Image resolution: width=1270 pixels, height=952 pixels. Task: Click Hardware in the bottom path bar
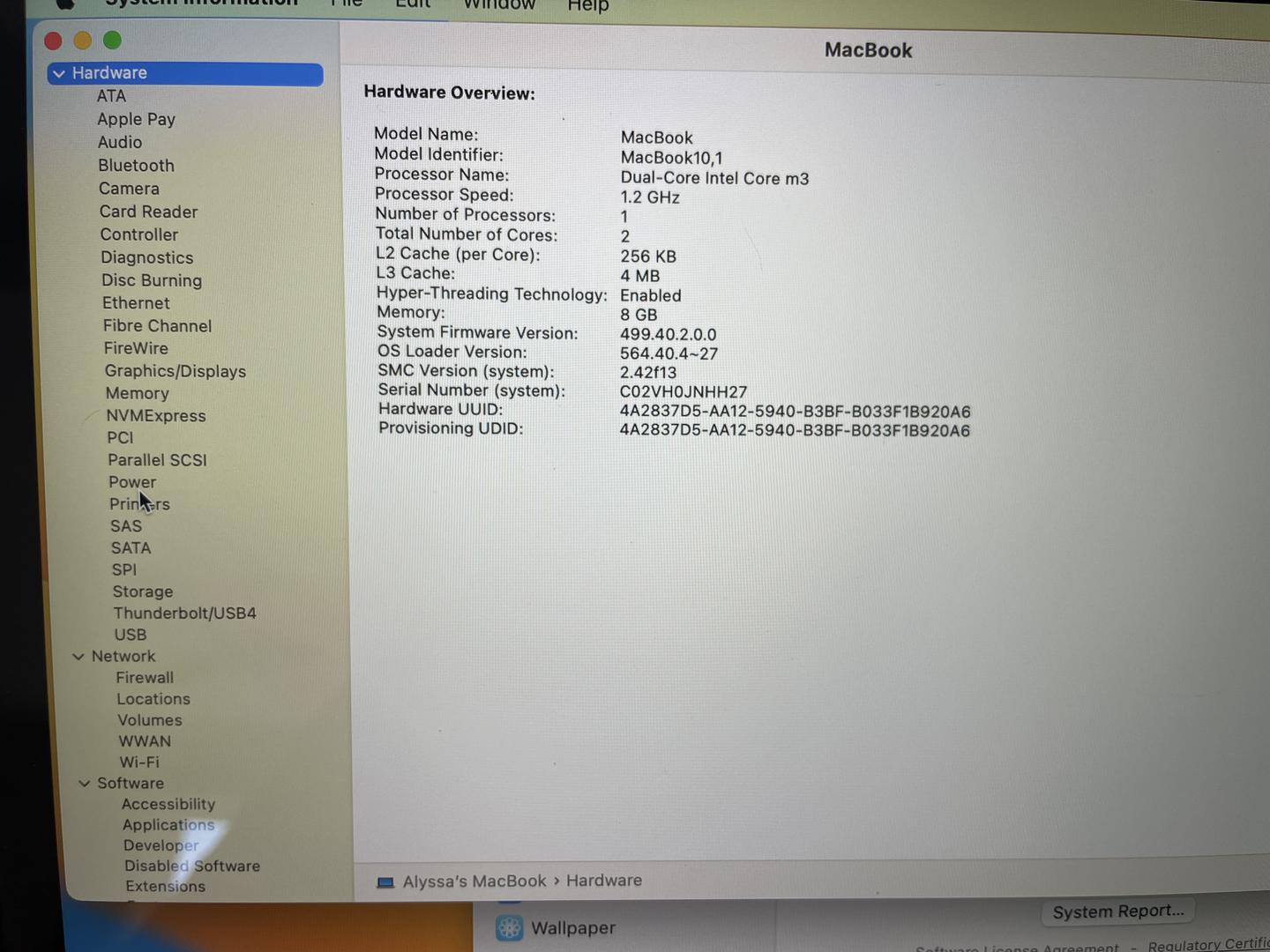coord(603,881)
